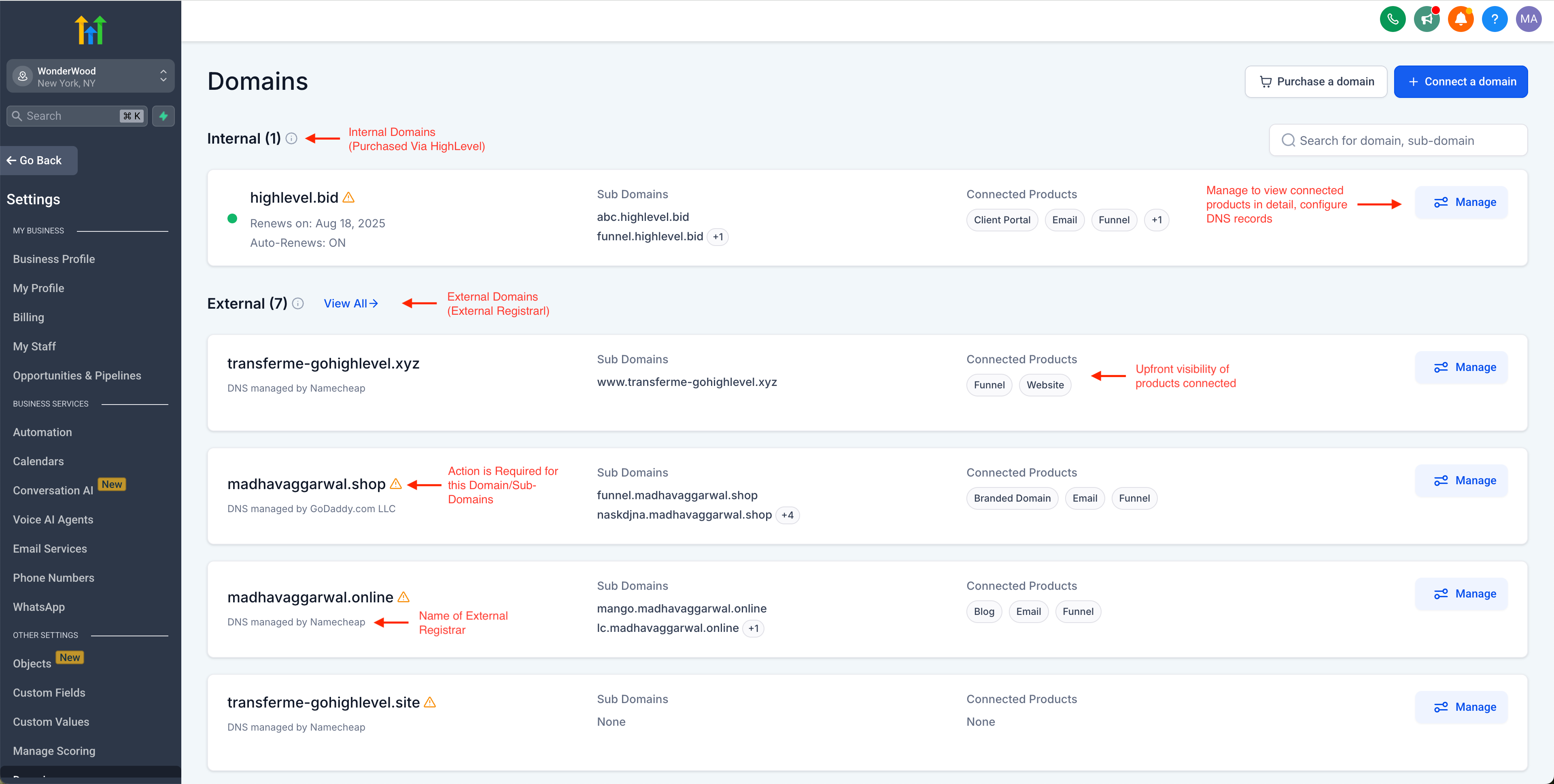Viewport: 1554px width, 784px height.
Task: Focus the Search for domain, sub-domain field
Action: point(1398,140)
